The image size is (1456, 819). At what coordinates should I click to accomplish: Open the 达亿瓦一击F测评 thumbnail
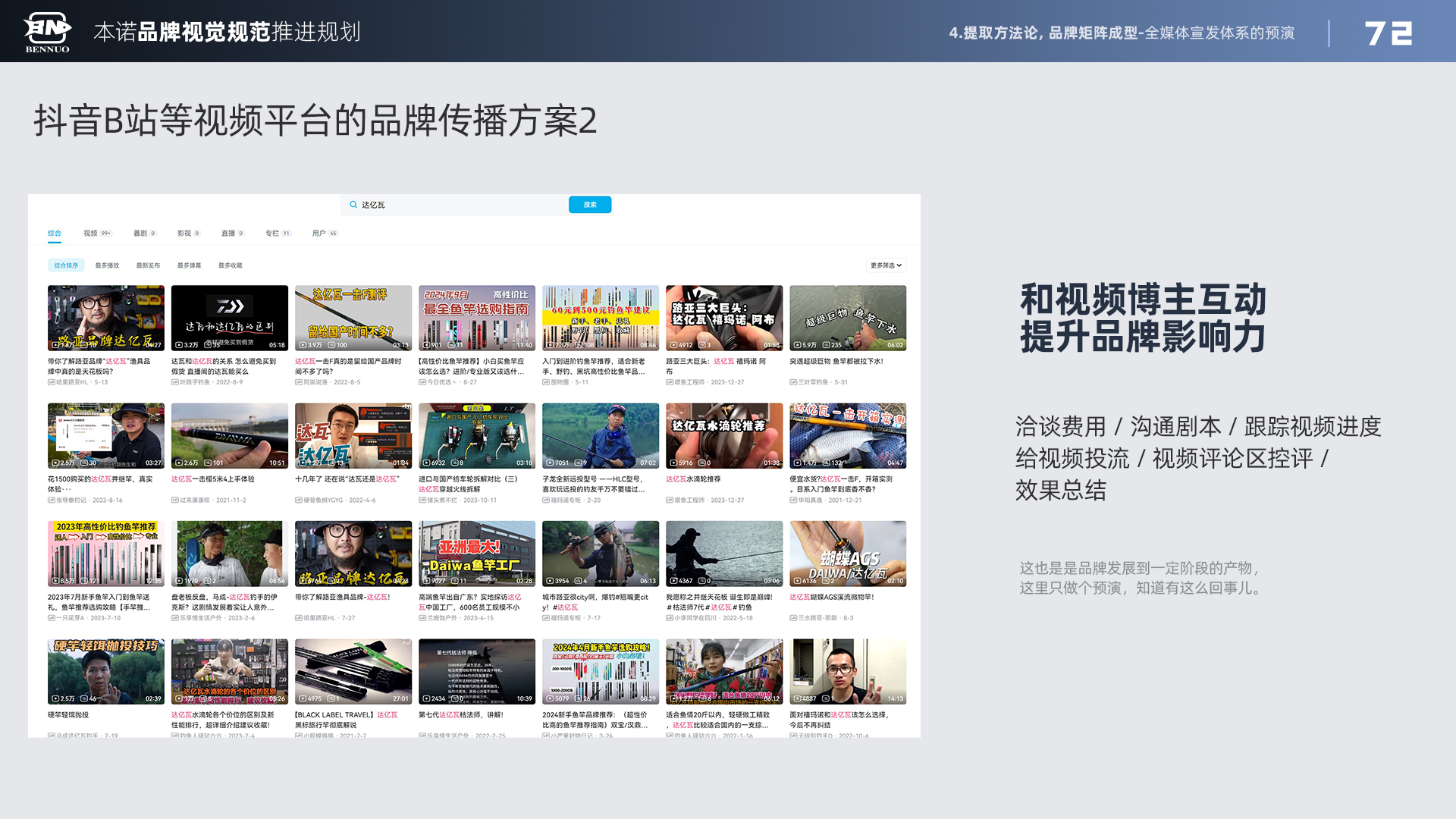click(353, 318)
